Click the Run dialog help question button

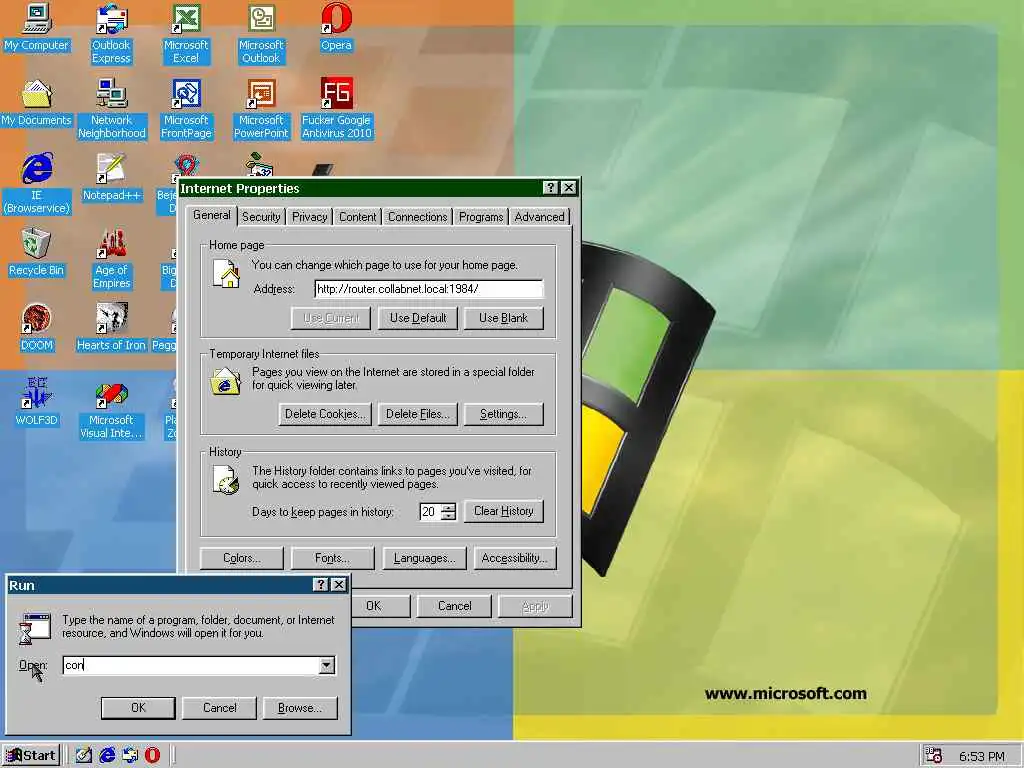tap(320, 584)
